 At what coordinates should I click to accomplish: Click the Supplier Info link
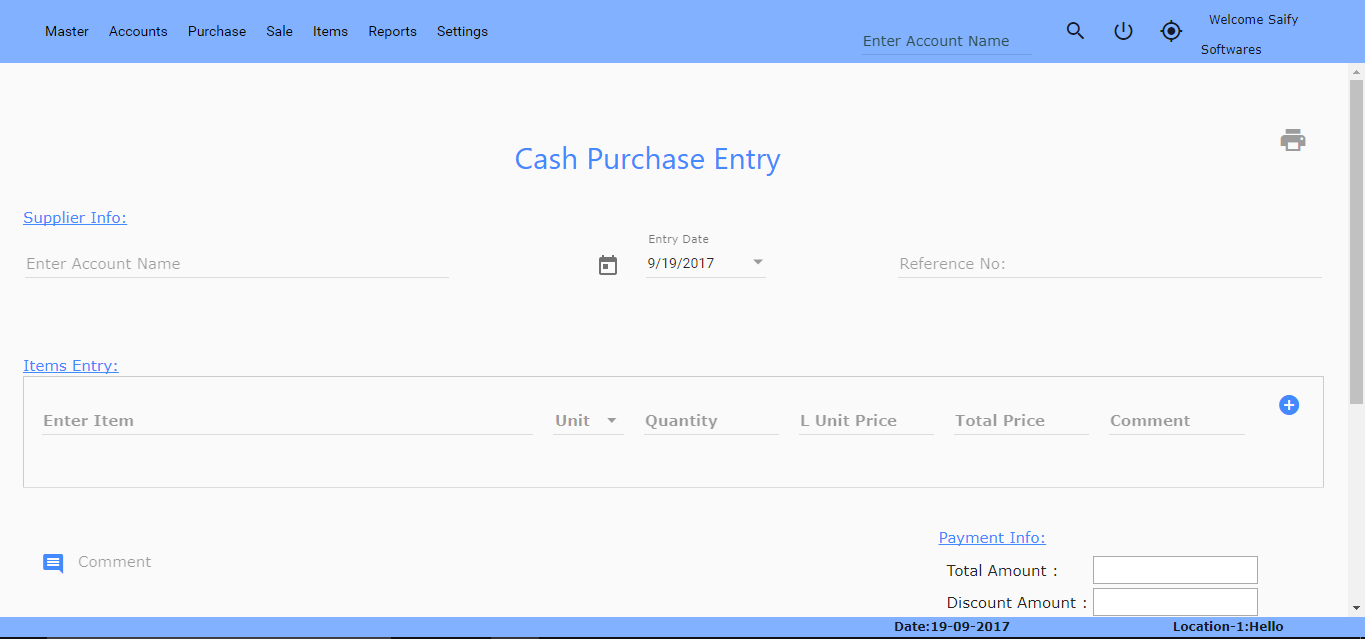(x=75, y=218)
